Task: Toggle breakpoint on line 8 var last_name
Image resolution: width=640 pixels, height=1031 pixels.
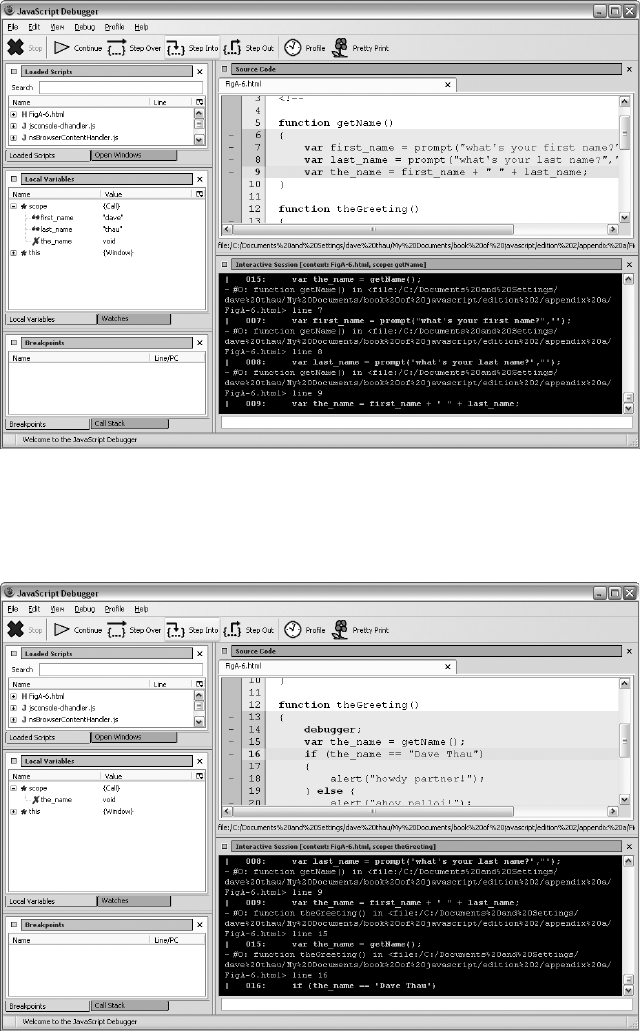Action: (x=231, y=160)
